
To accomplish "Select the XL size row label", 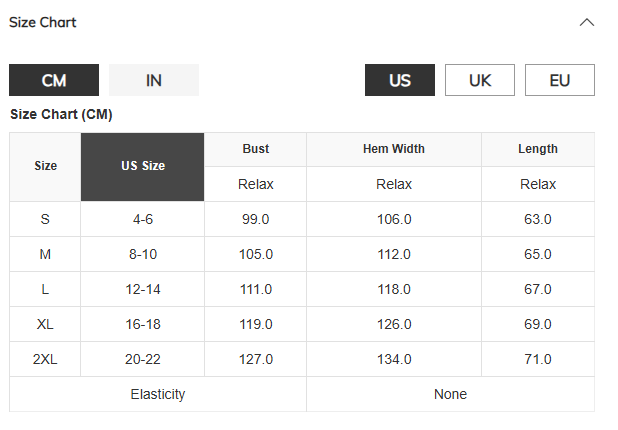I will (x=45, y=324).
